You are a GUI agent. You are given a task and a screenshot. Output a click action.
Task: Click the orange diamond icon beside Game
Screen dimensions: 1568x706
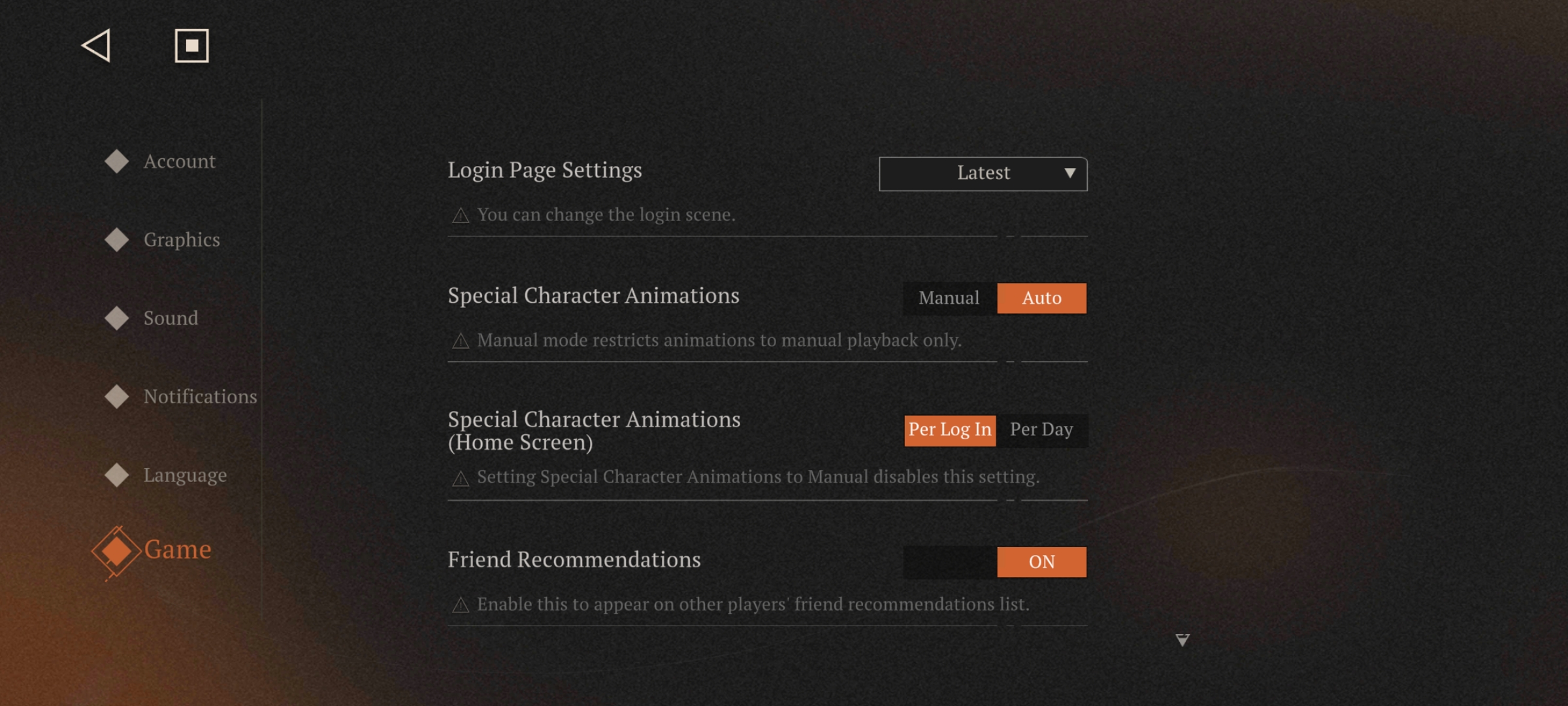pos(116,551)
